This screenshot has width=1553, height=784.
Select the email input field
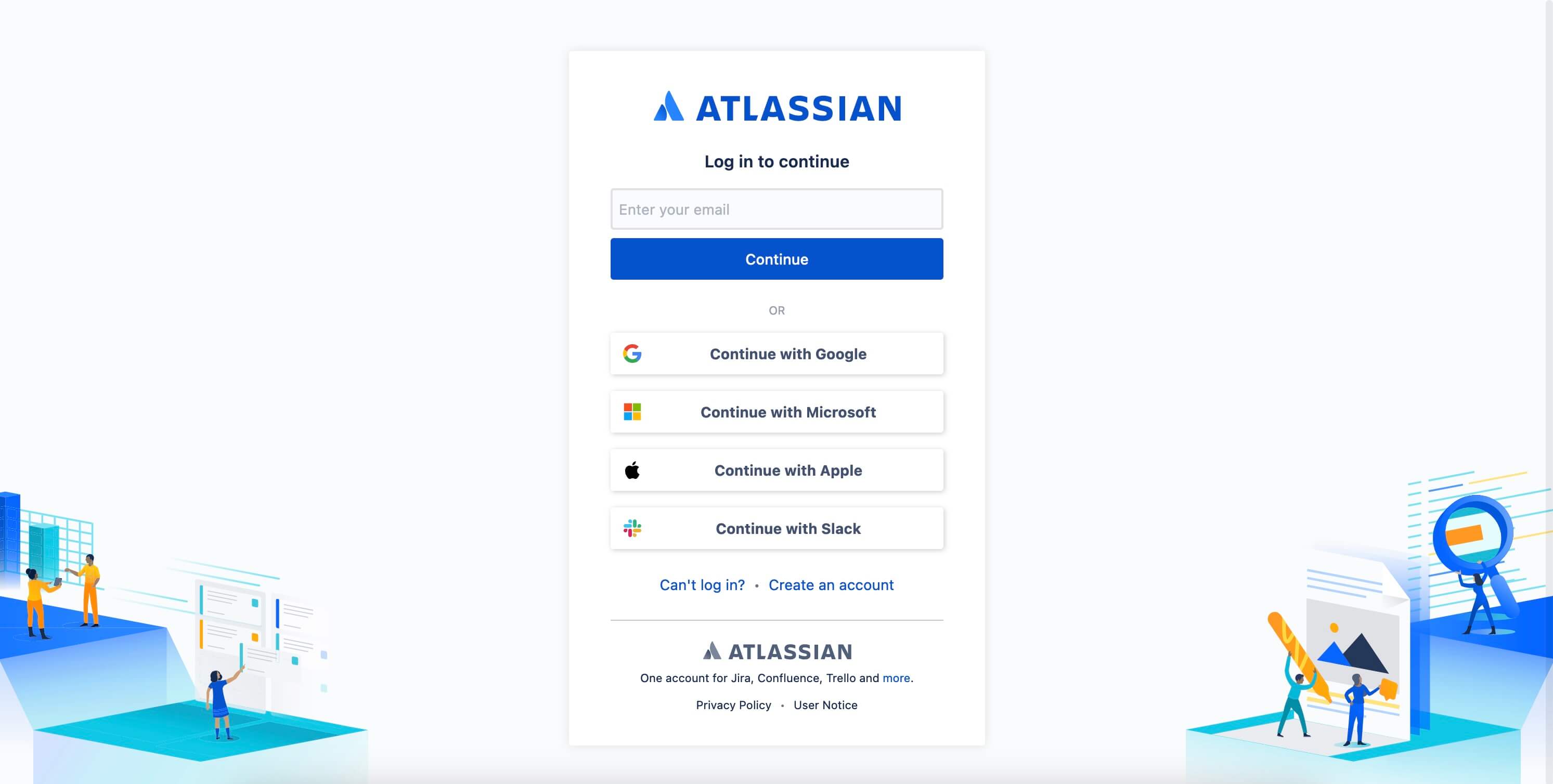coord(777,209)
